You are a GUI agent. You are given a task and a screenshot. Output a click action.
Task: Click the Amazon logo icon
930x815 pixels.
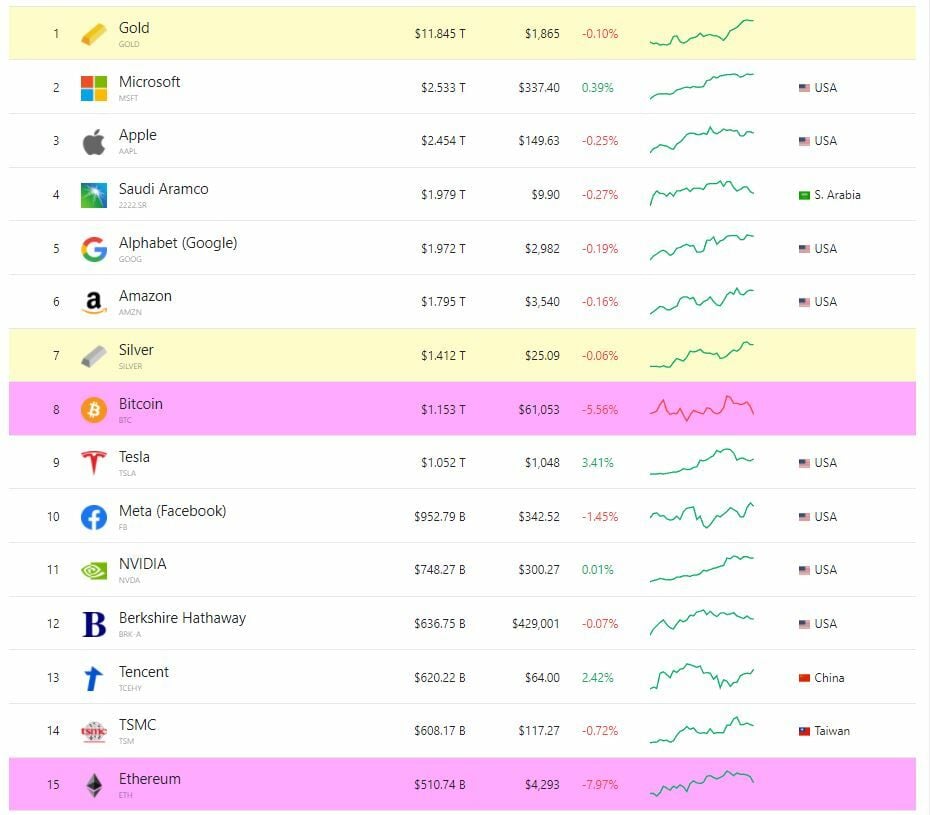click(94, 302)
